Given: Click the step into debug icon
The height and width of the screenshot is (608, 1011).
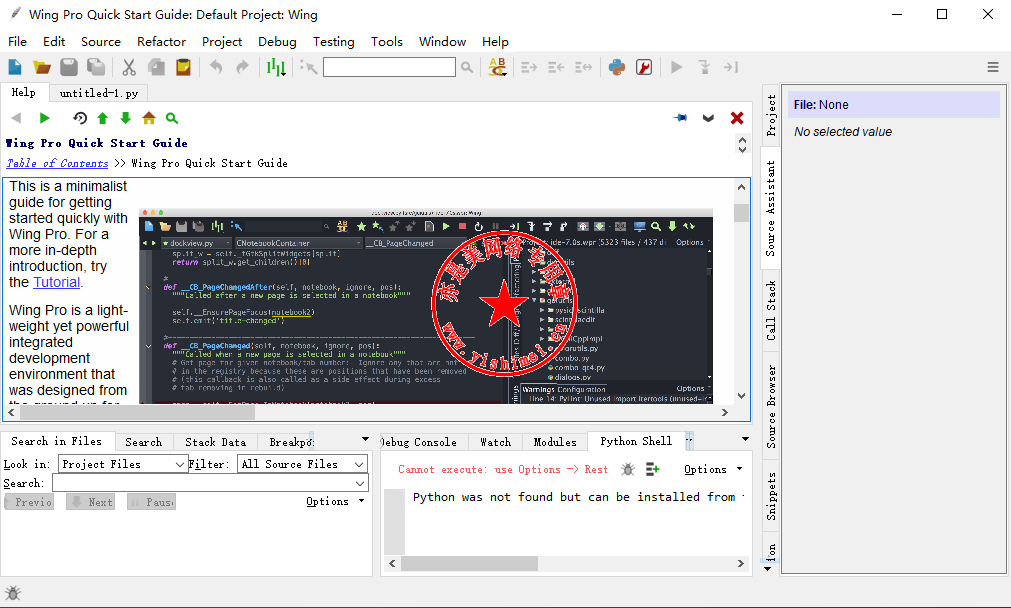Looking at the screenshot, I should click(x=704, y=67).
